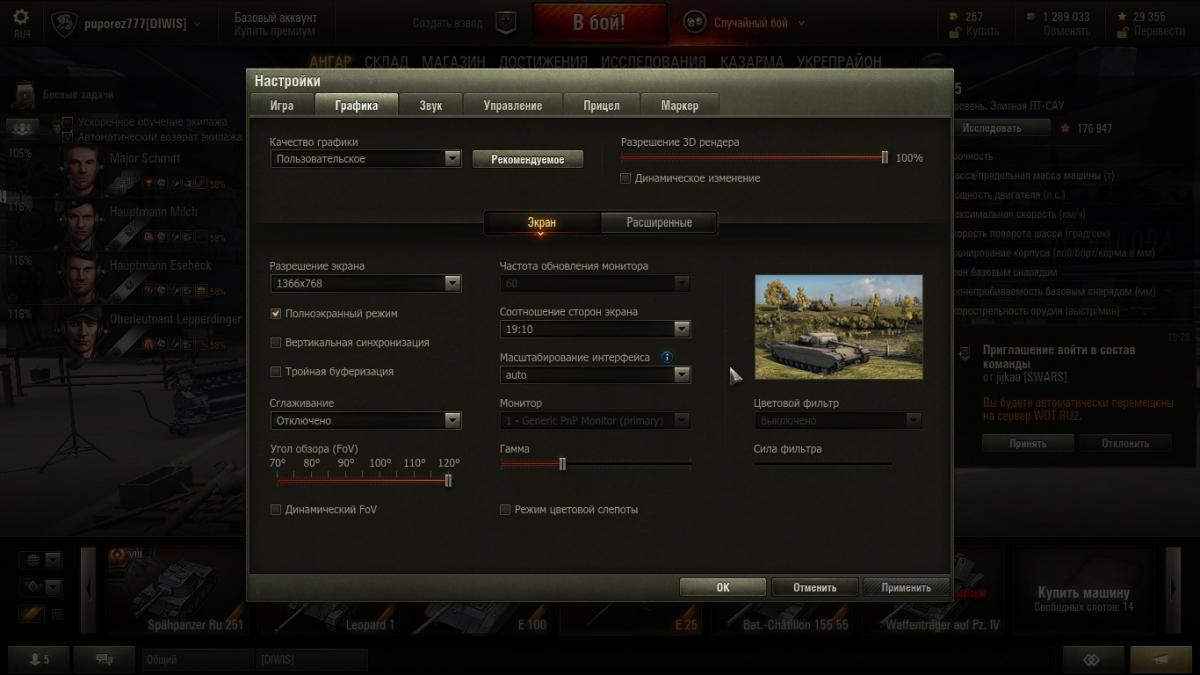The height and width of the screenshot is (675, 1200).
Task: Click the Общий chat input field
Action: point(197,659)
